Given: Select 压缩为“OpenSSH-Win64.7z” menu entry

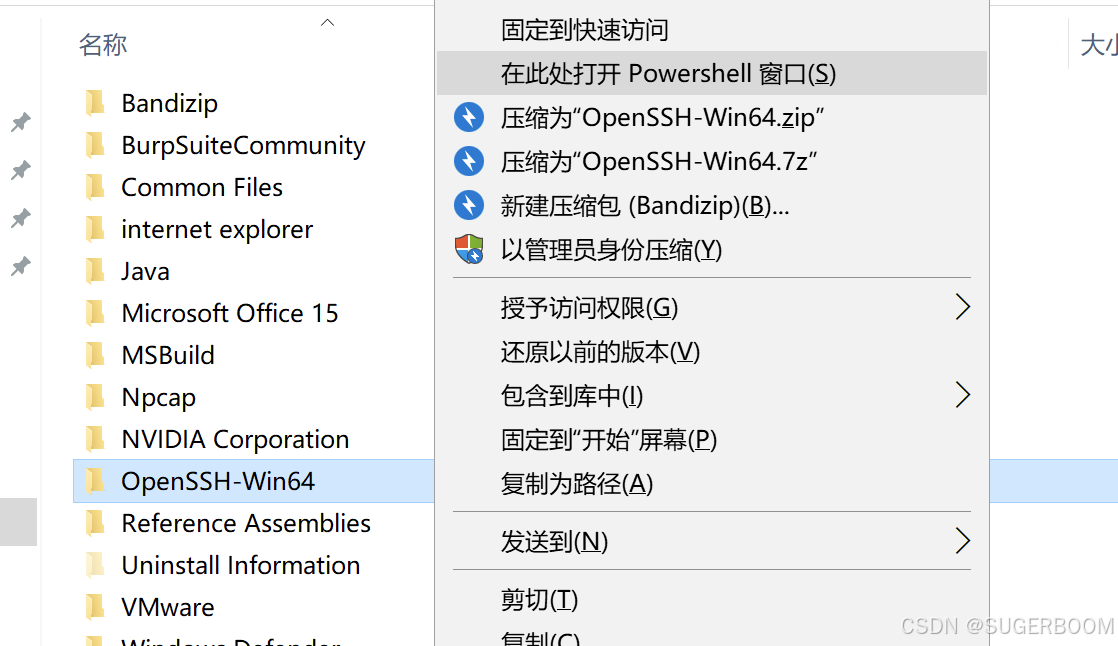Looking at the screenshot, I should 712,162.
